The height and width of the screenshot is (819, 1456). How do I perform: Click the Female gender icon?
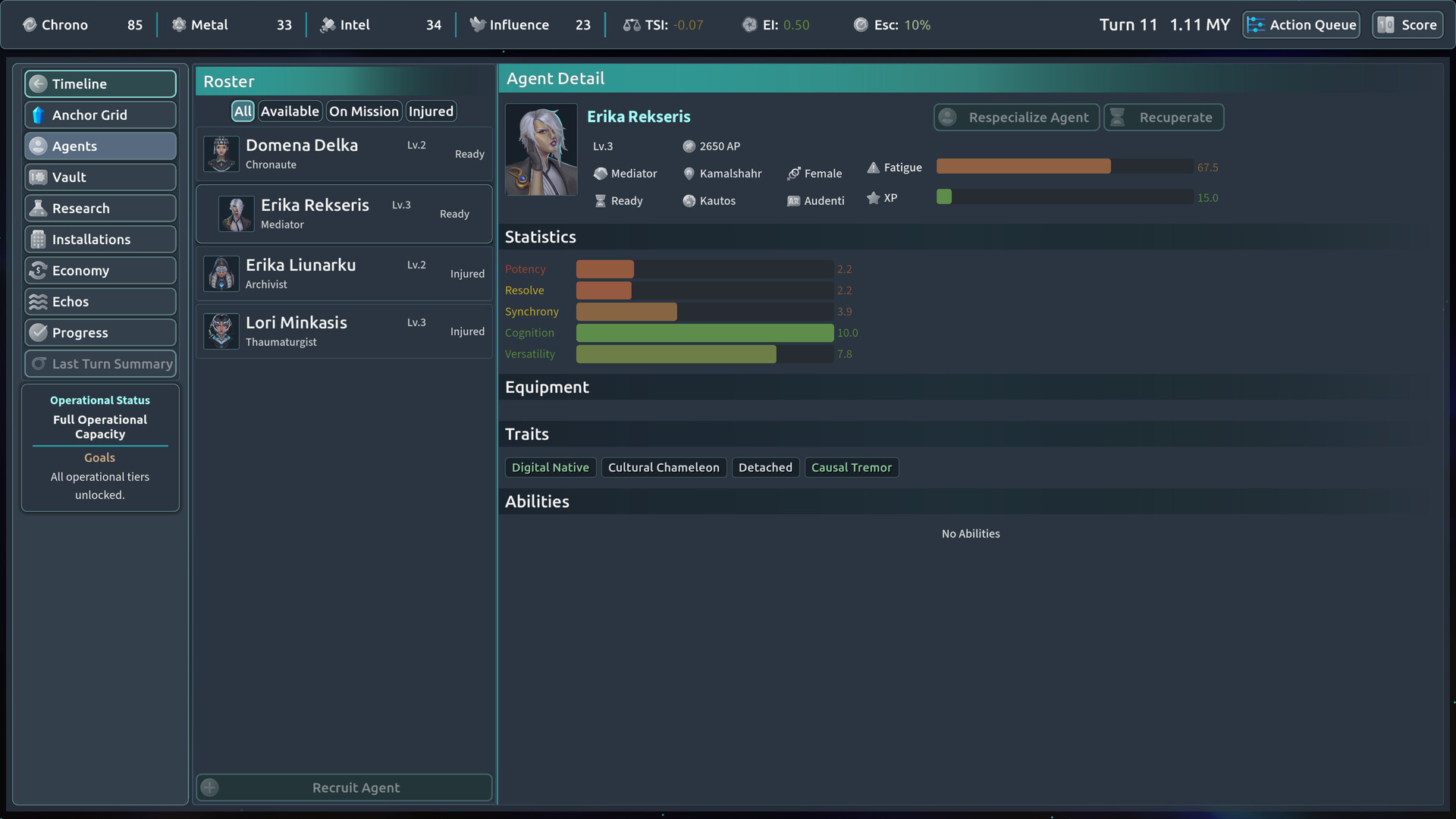(x=794, y=174)
